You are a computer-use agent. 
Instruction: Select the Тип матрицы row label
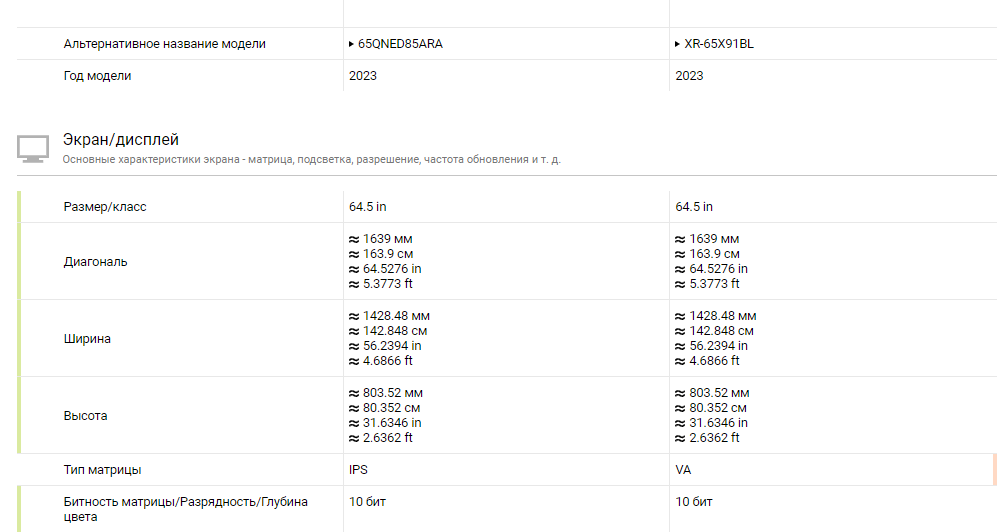click(102, 470)
